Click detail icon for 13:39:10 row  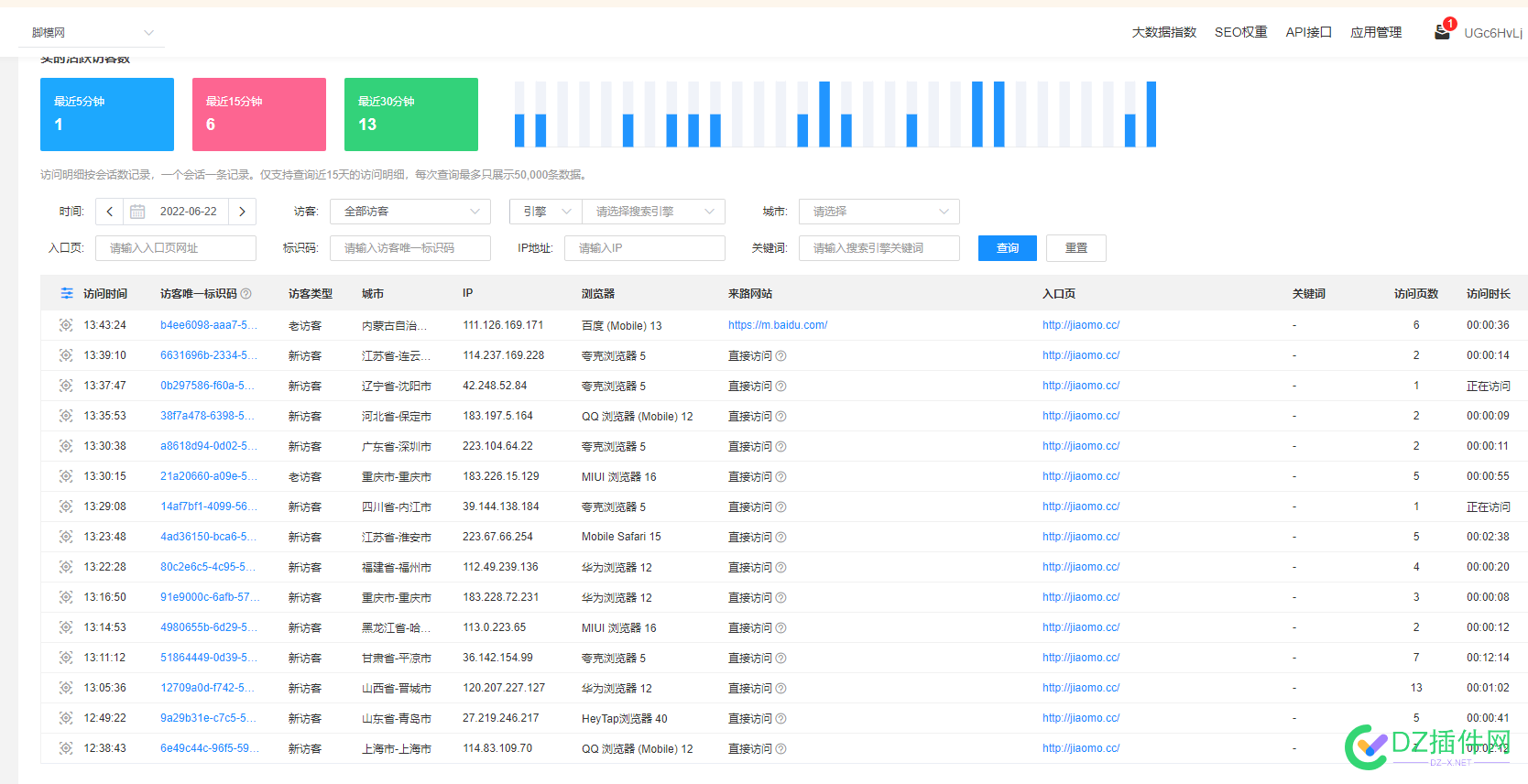[x=66, y=355]
